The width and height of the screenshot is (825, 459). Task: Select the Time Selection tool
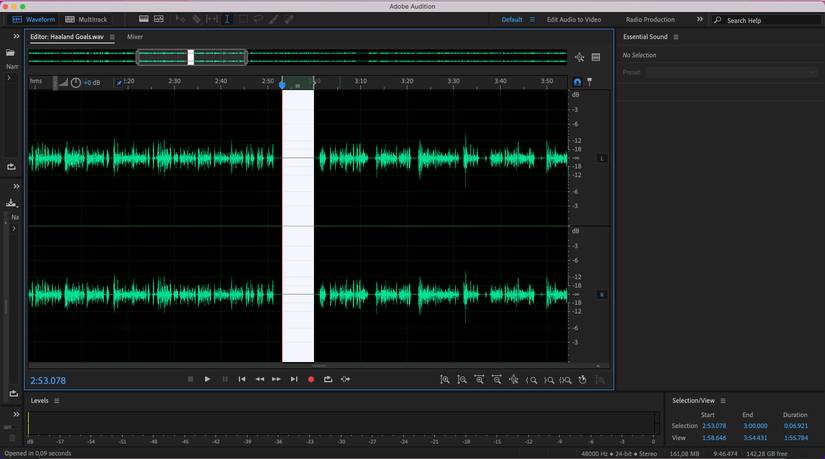point(227,19)
